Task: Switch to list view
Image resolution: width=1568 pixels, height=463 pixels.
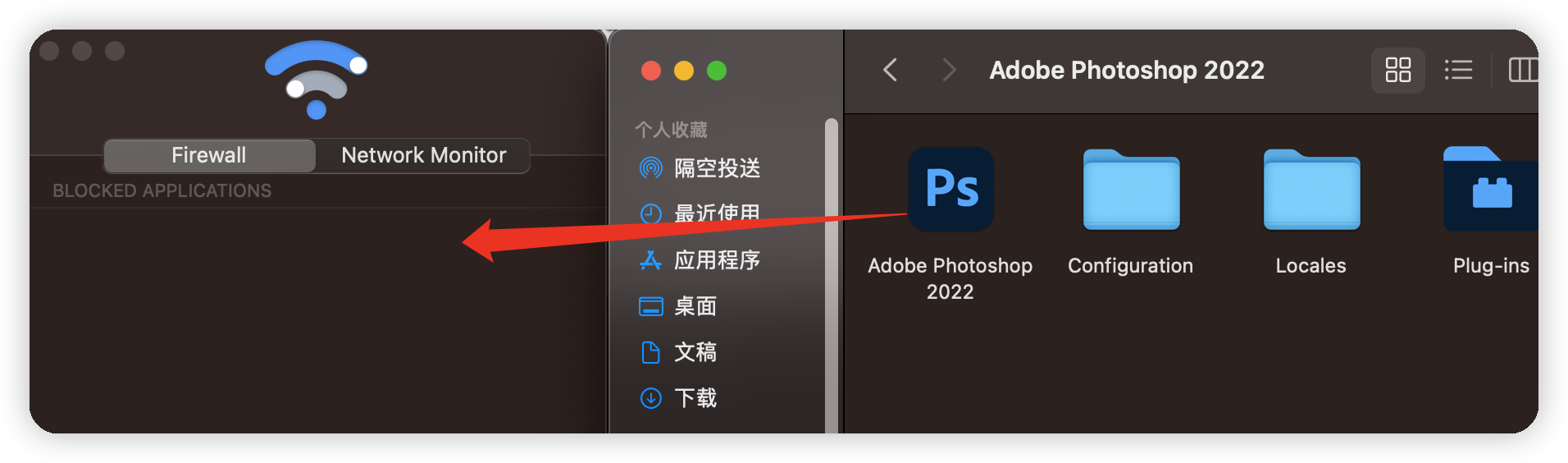Action: (1458, 70)
